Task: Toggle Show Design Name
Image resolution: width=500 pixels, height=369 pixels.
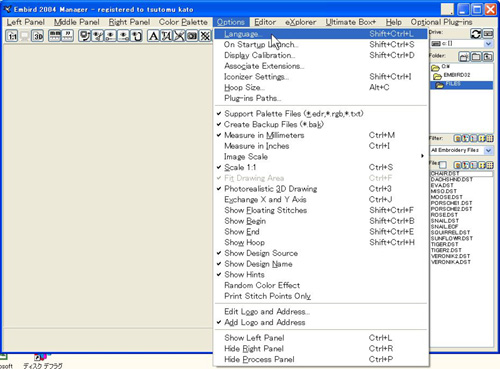Action: (x=320, y=264)
